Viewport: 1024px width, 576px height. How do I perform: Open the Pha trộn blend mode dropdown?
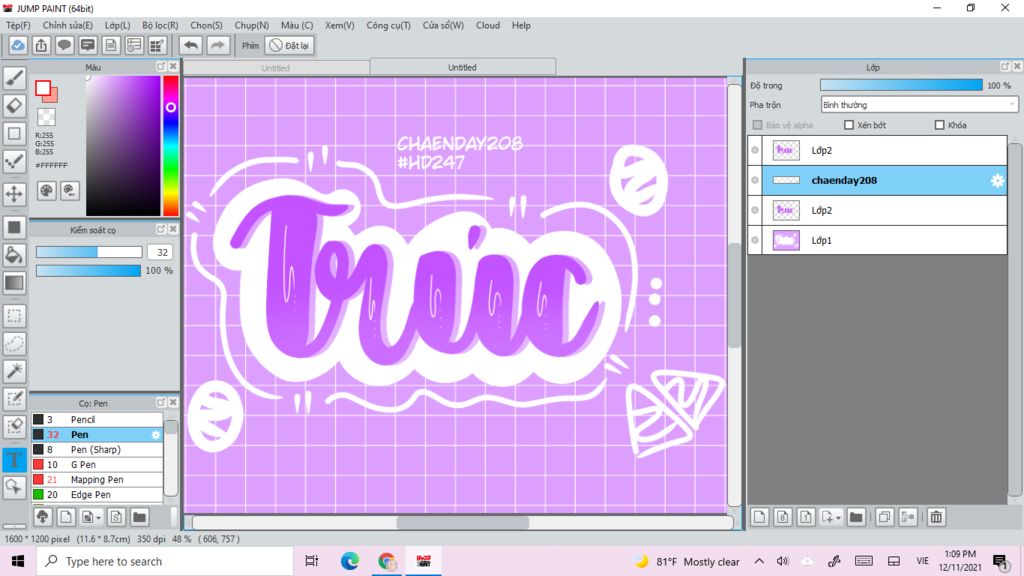(x=919, y=104)
